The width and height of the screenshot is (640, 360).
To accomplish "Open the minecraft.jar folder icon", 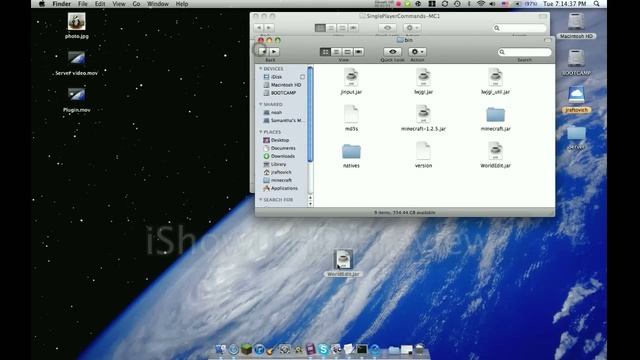I will tap(496, 115).
